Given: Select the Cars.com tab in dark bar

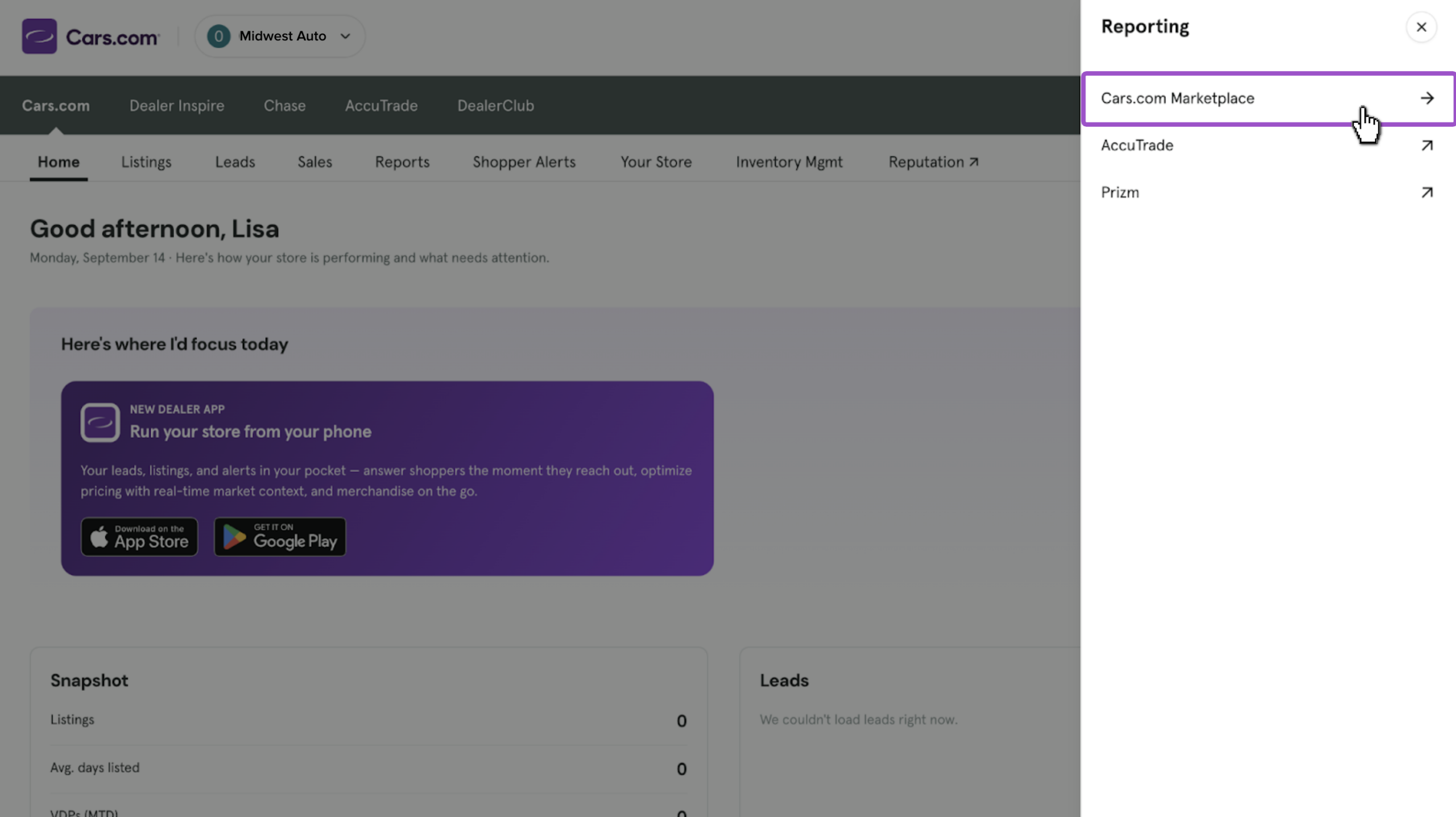Looking at the screenshot, I should coord(56,106).
